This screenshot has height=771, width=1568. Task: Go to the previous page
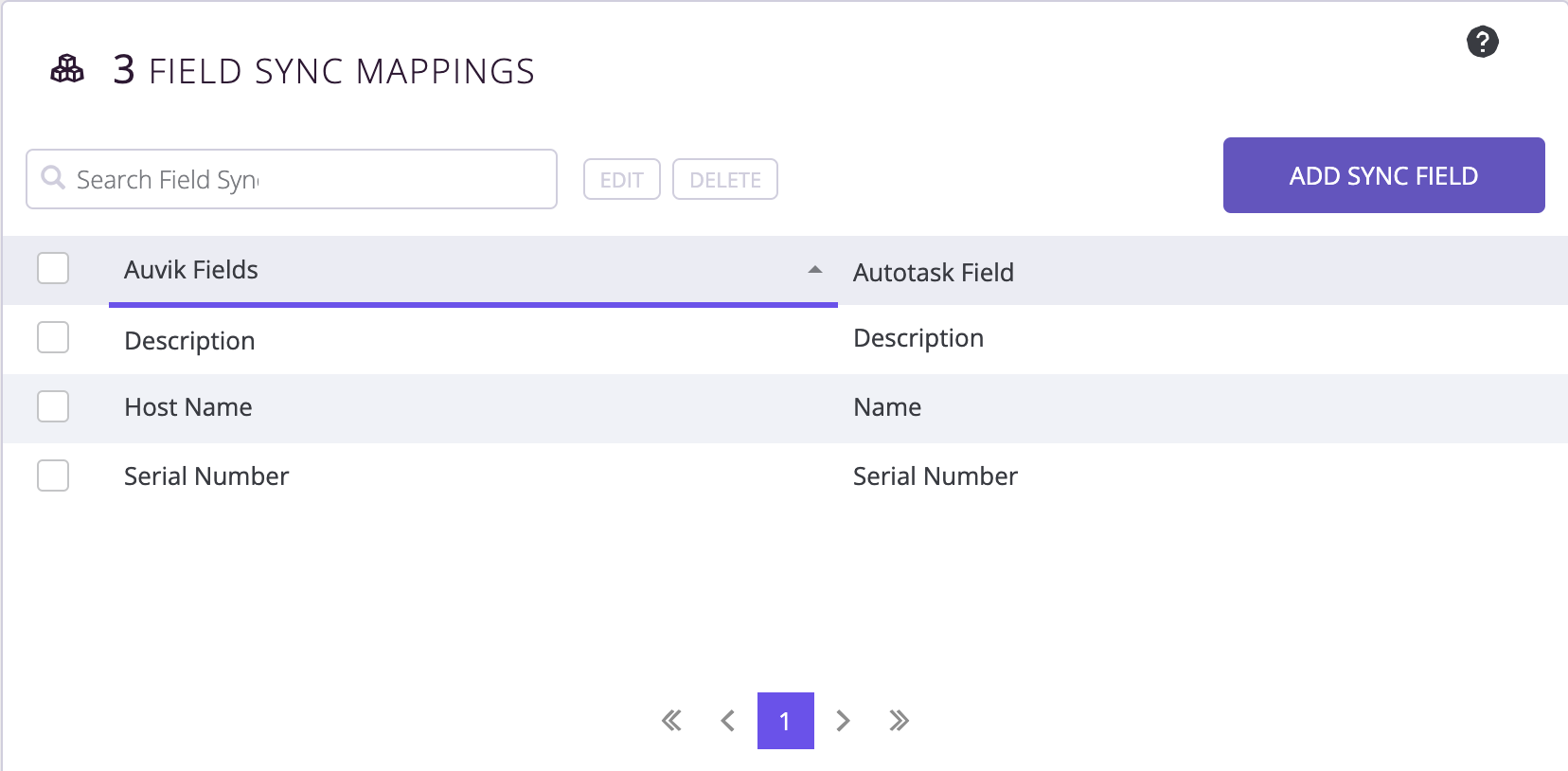(727, 721)
